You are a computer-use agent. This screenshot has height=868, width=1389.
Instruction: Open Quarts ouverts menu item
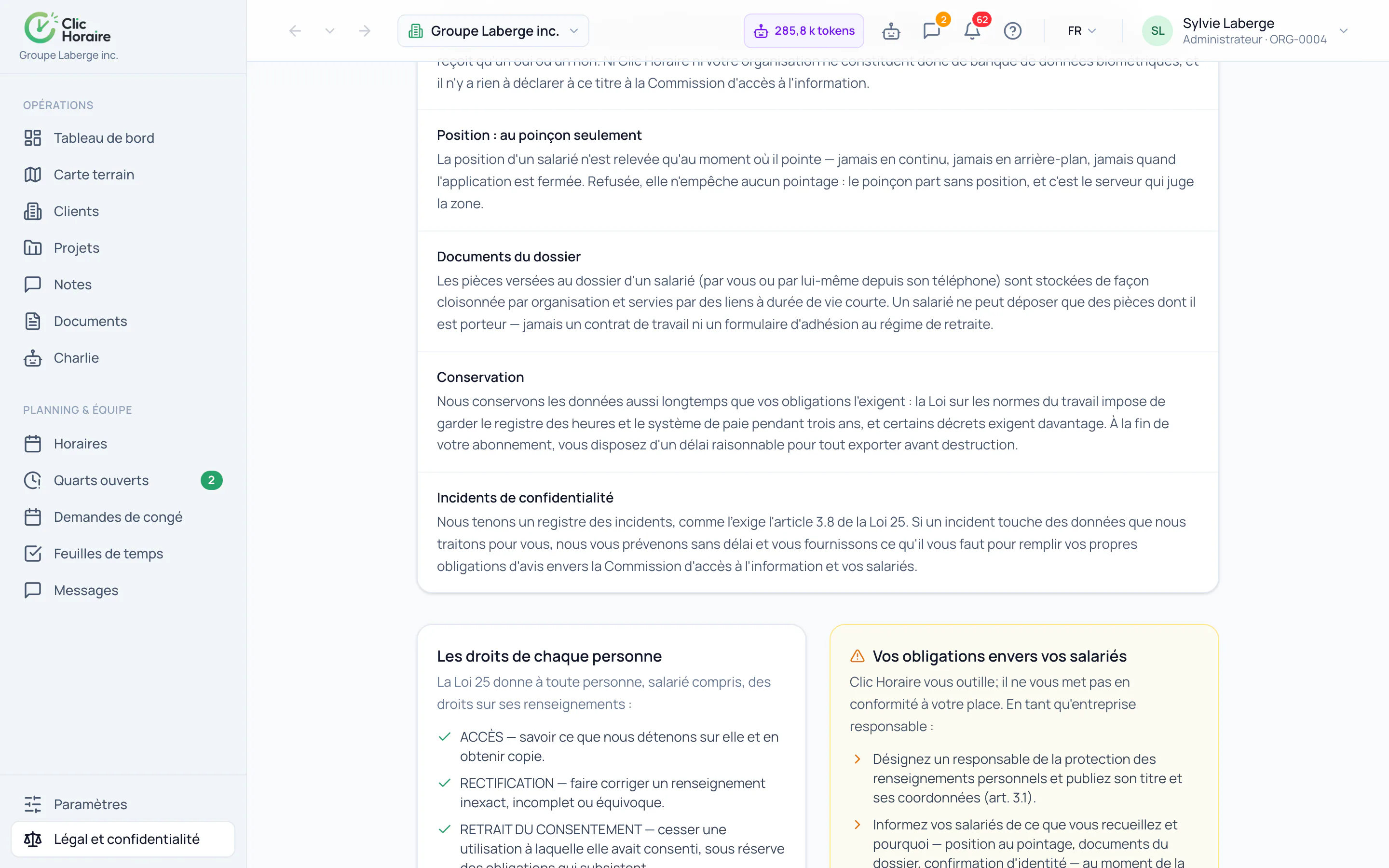pyautogui.click(x=123, y=480)
